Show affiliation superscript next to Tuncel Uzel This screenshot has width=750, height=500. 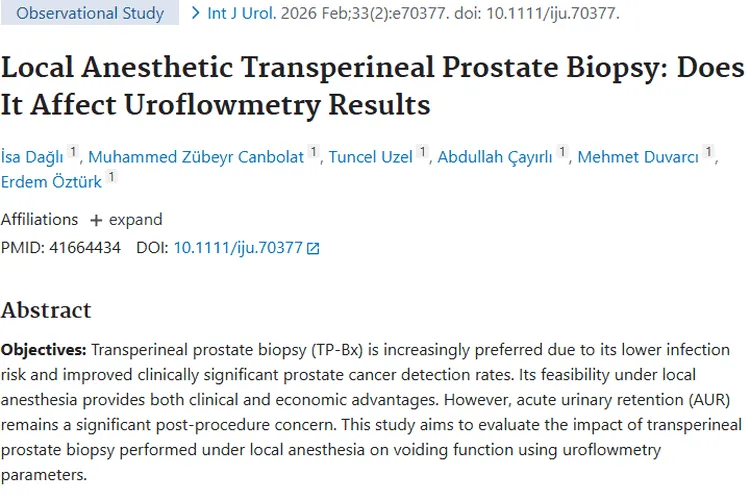[423, 152]
